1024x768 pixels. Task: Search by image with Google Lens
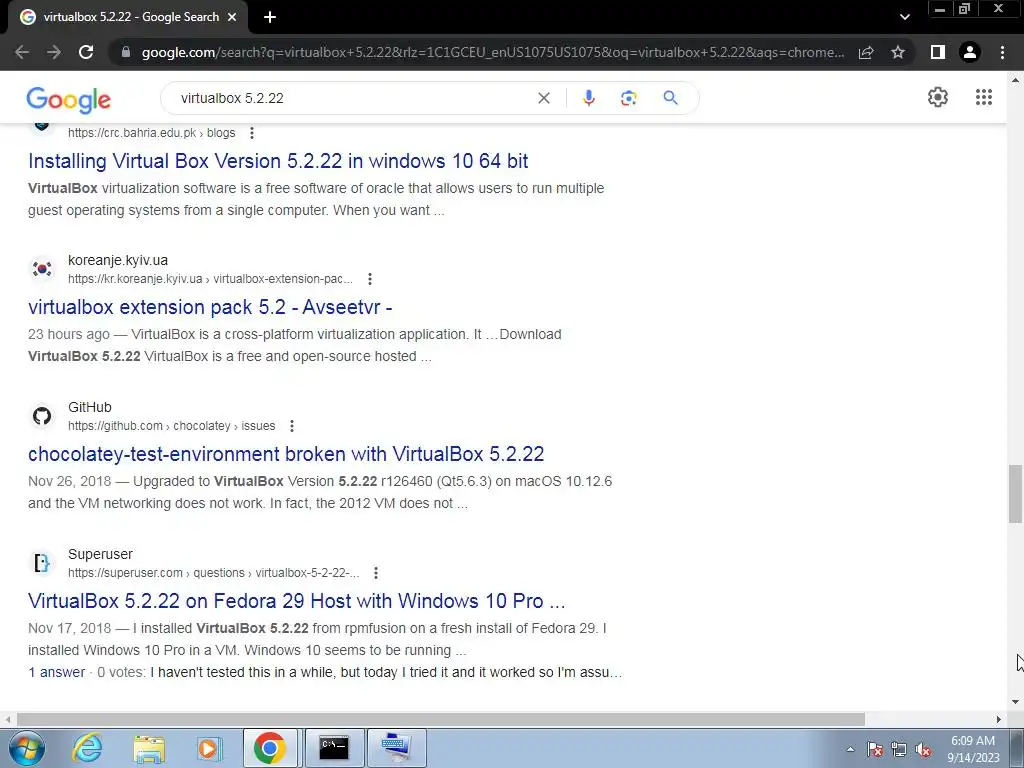coord(628,98)
